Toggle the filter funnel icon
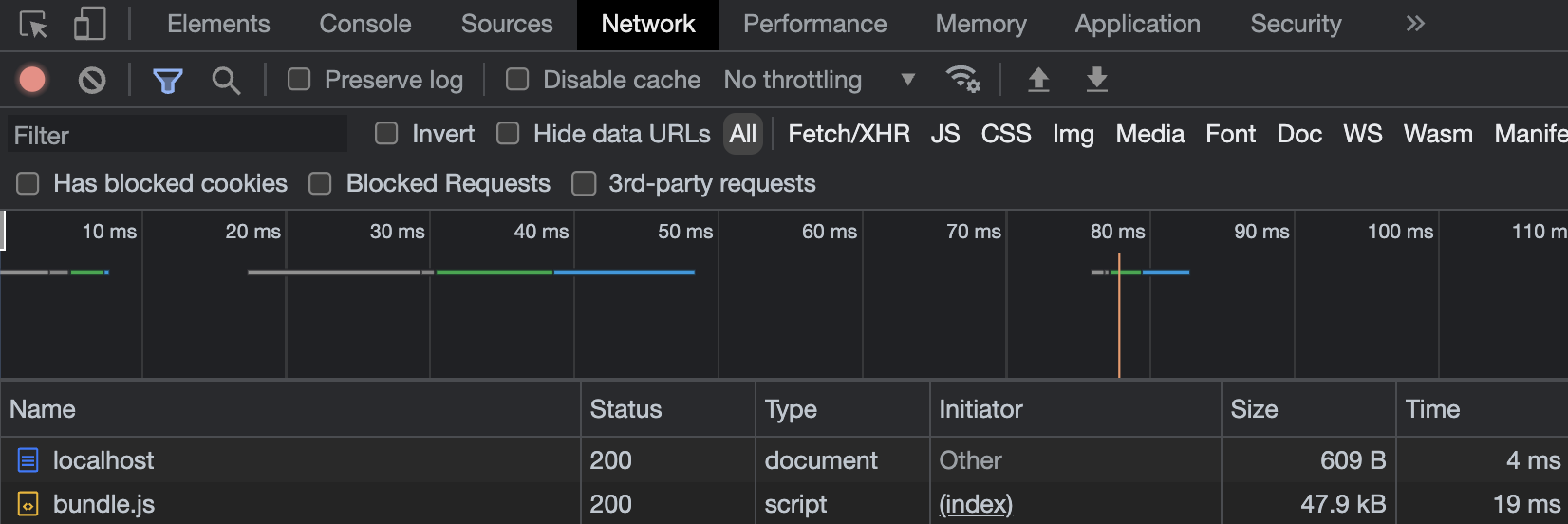Viewport: 1568px width, 524px height. 168,81
